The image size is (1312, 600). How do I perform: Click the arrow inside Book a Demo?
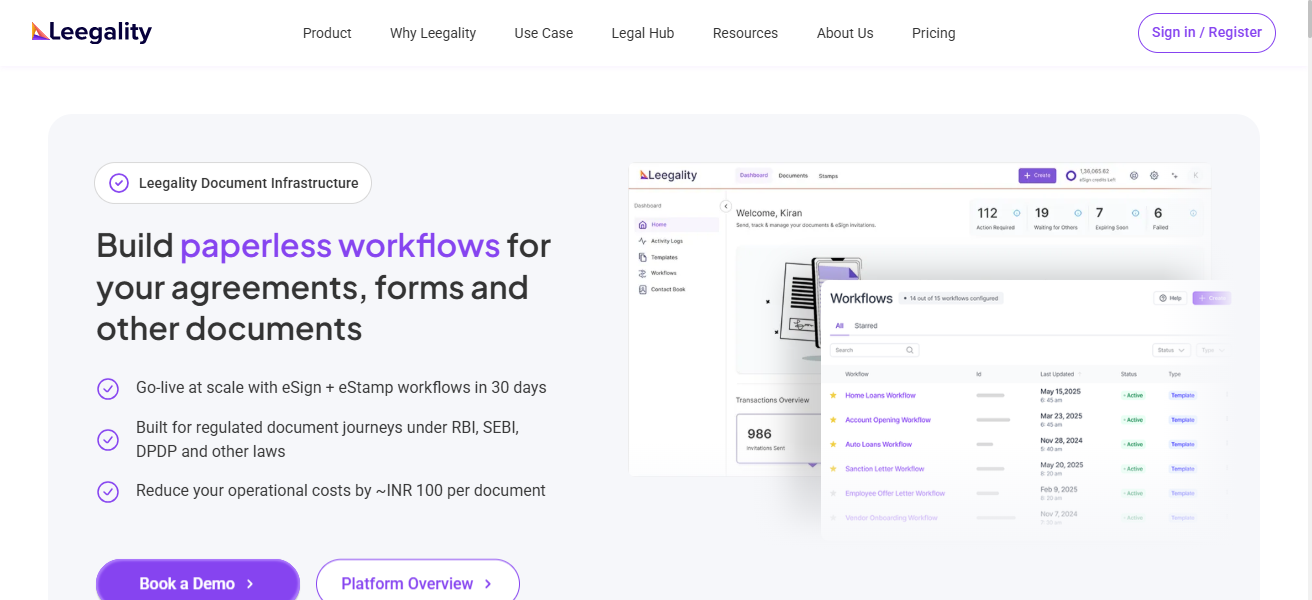point(250,584)
